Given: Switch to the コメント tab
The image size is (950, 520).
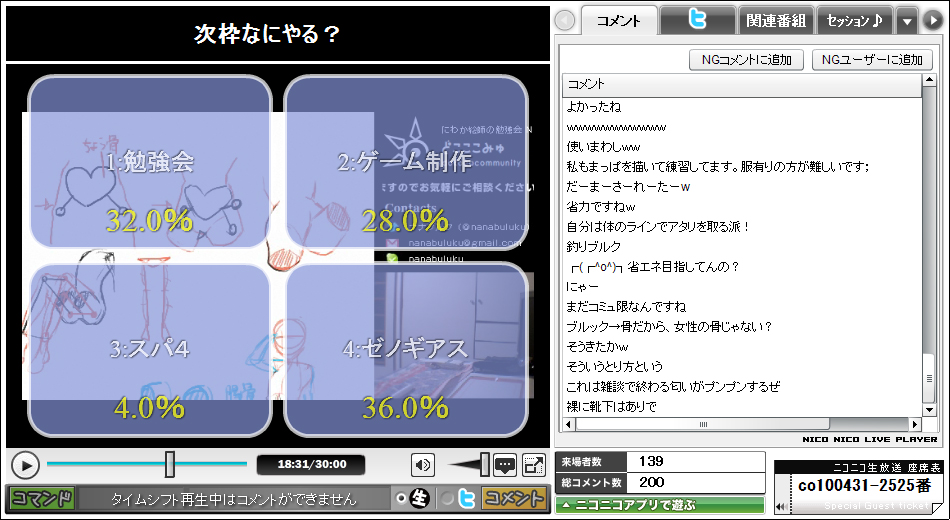Looking at the screenshot, I should (x=619, y=21).
